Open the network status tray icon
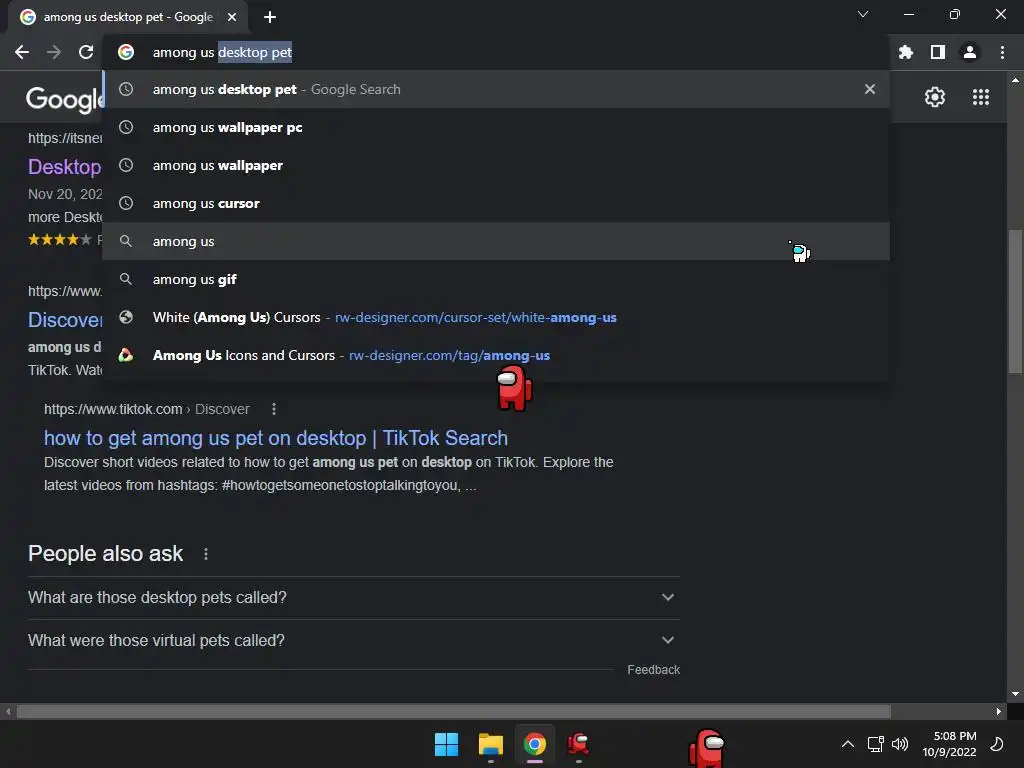 (x=875, y=744)
